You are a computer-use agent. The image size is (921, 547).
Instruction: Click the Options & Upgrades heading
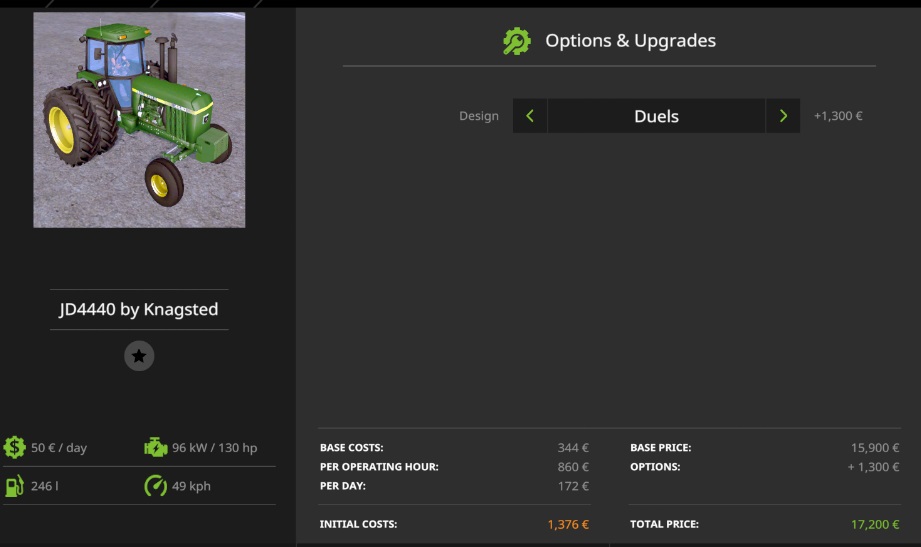[x=630, y=41]
